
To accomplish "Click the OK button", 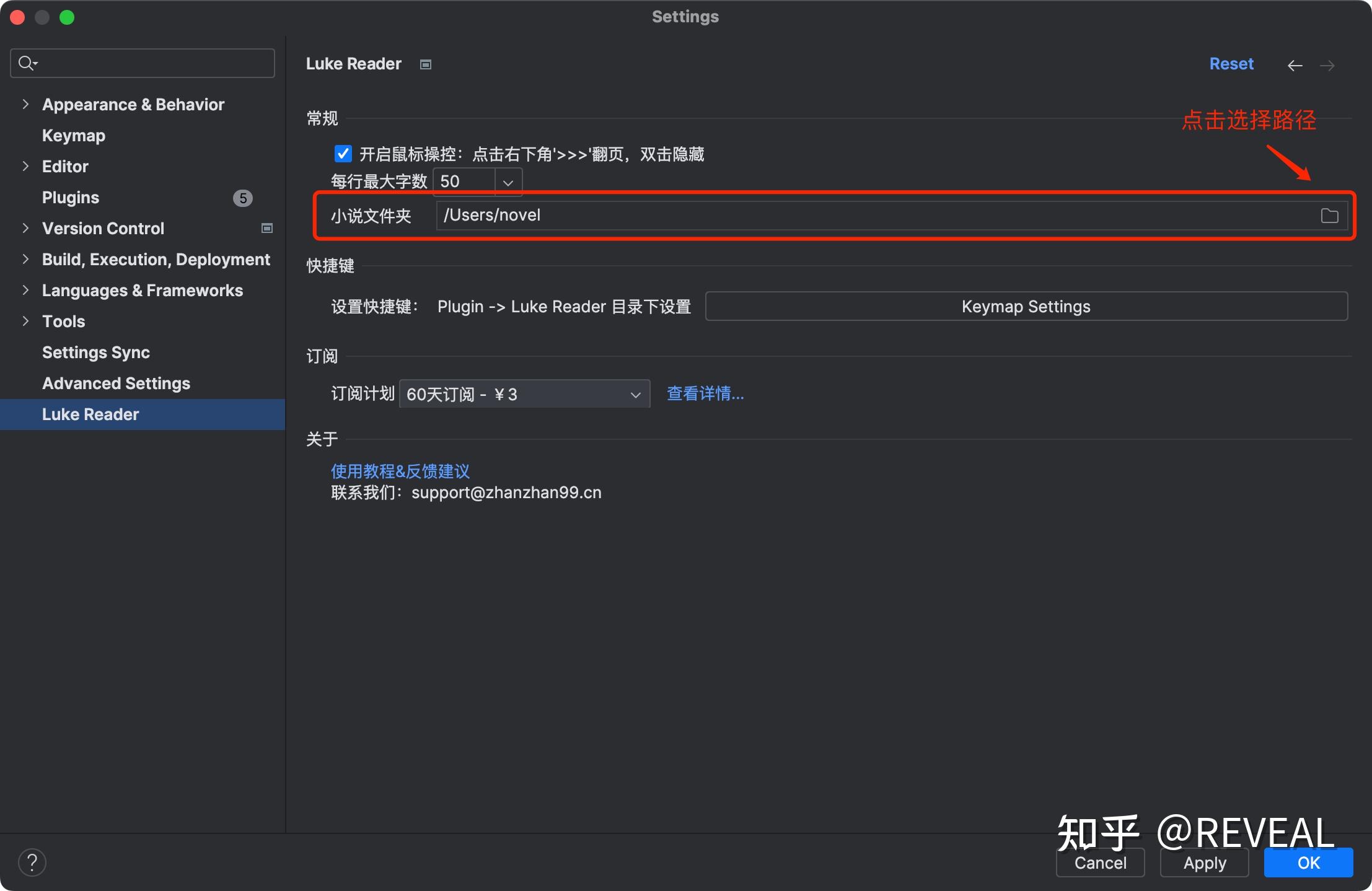I will 1308,862.
